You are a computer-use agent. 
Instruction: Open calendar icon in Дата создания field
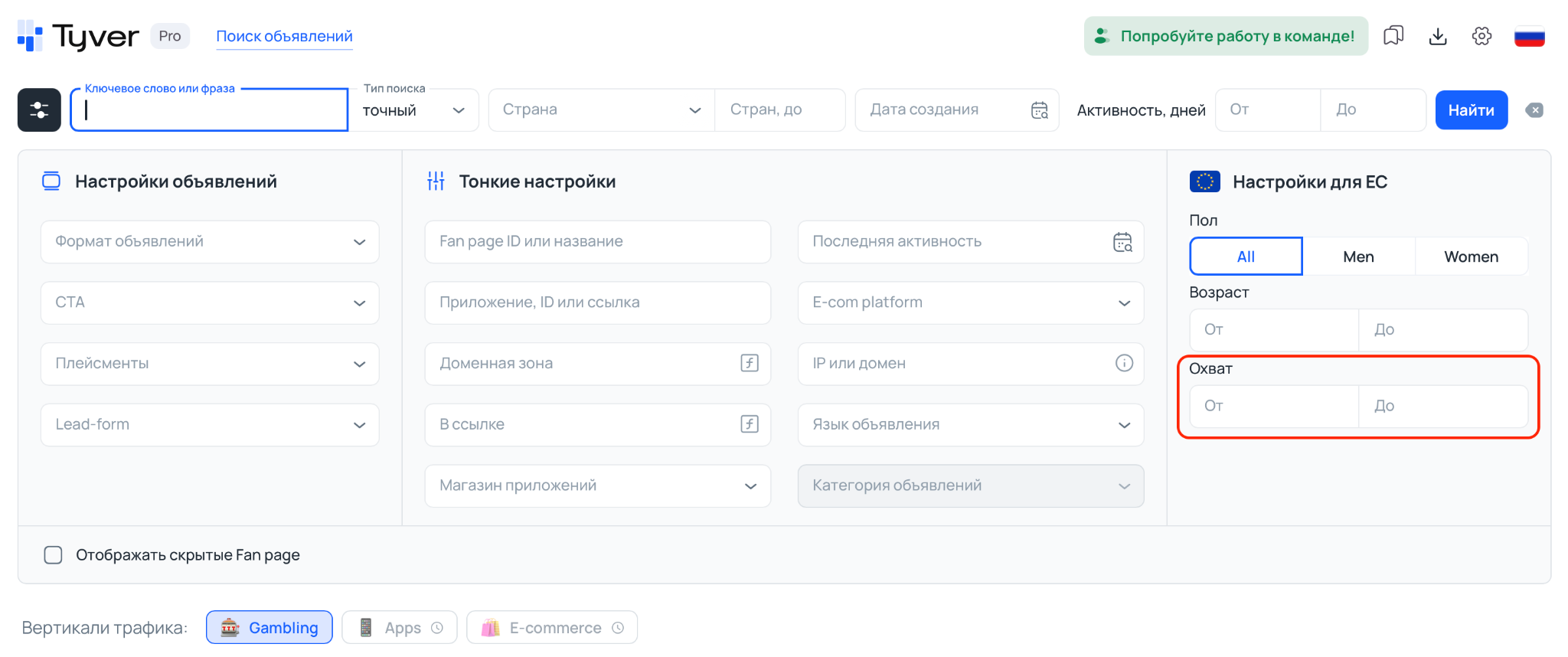pyautogui.click(x=1039, y=110)
